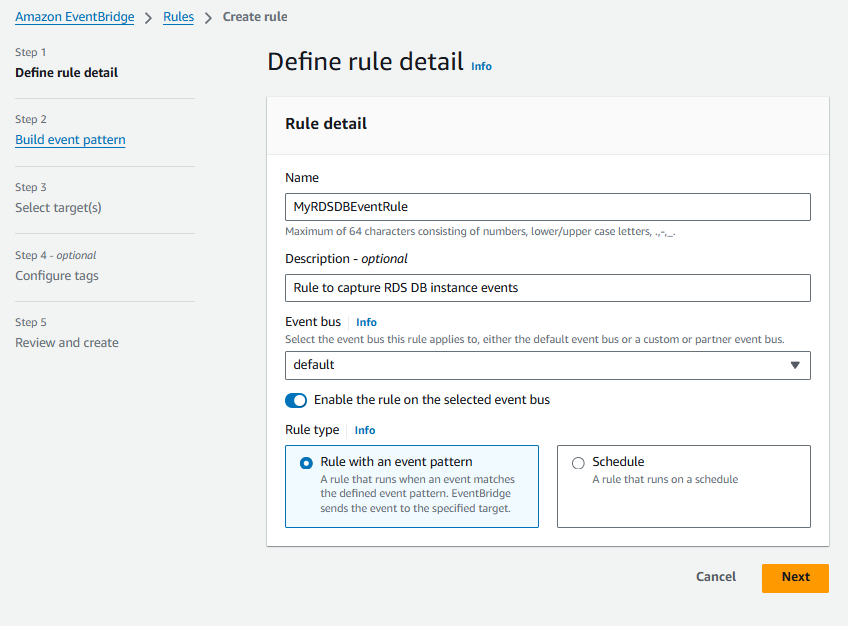Select Step 3 Select target(s)
This screenshot has width=848, height=626.
point(58,208)
